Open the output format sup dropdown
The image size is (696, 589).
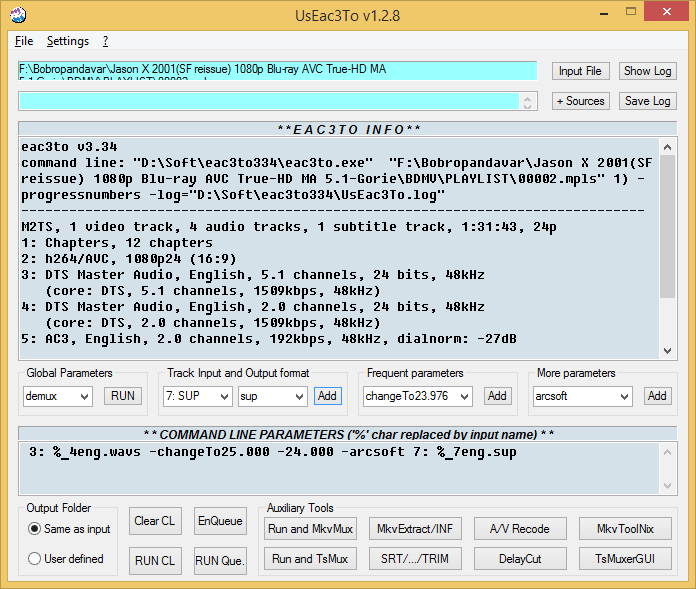pos(273,396)
